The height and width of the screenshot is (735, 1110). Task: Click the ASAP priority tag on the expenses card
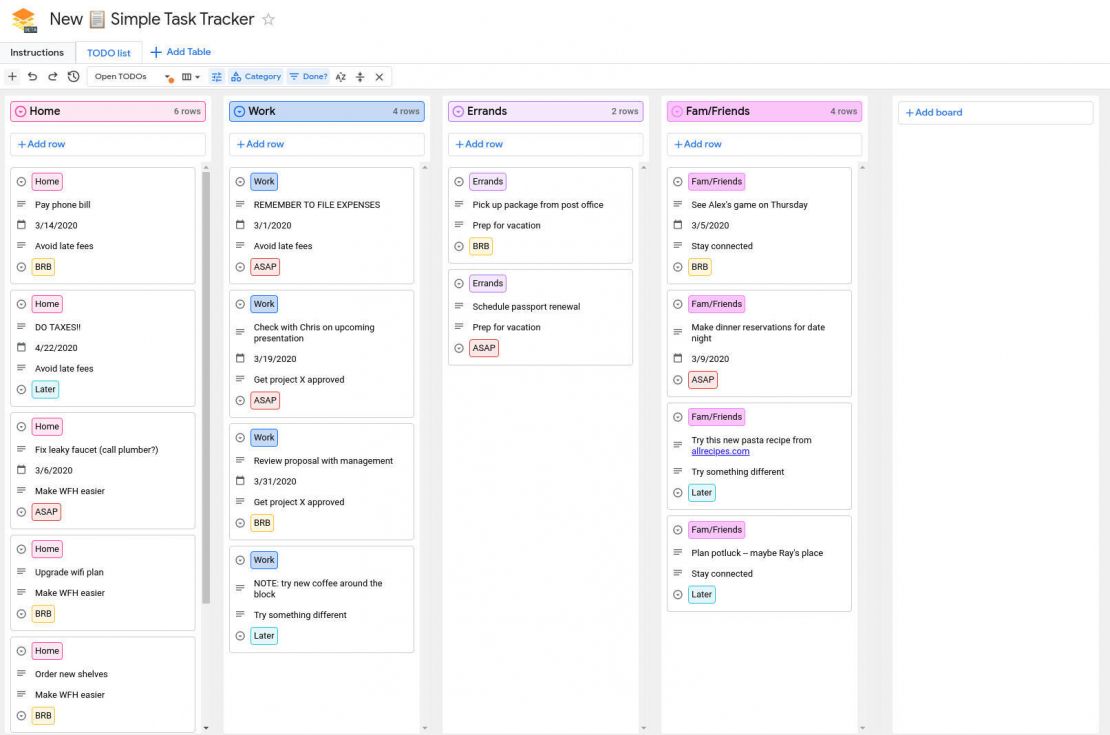[264, 266]
